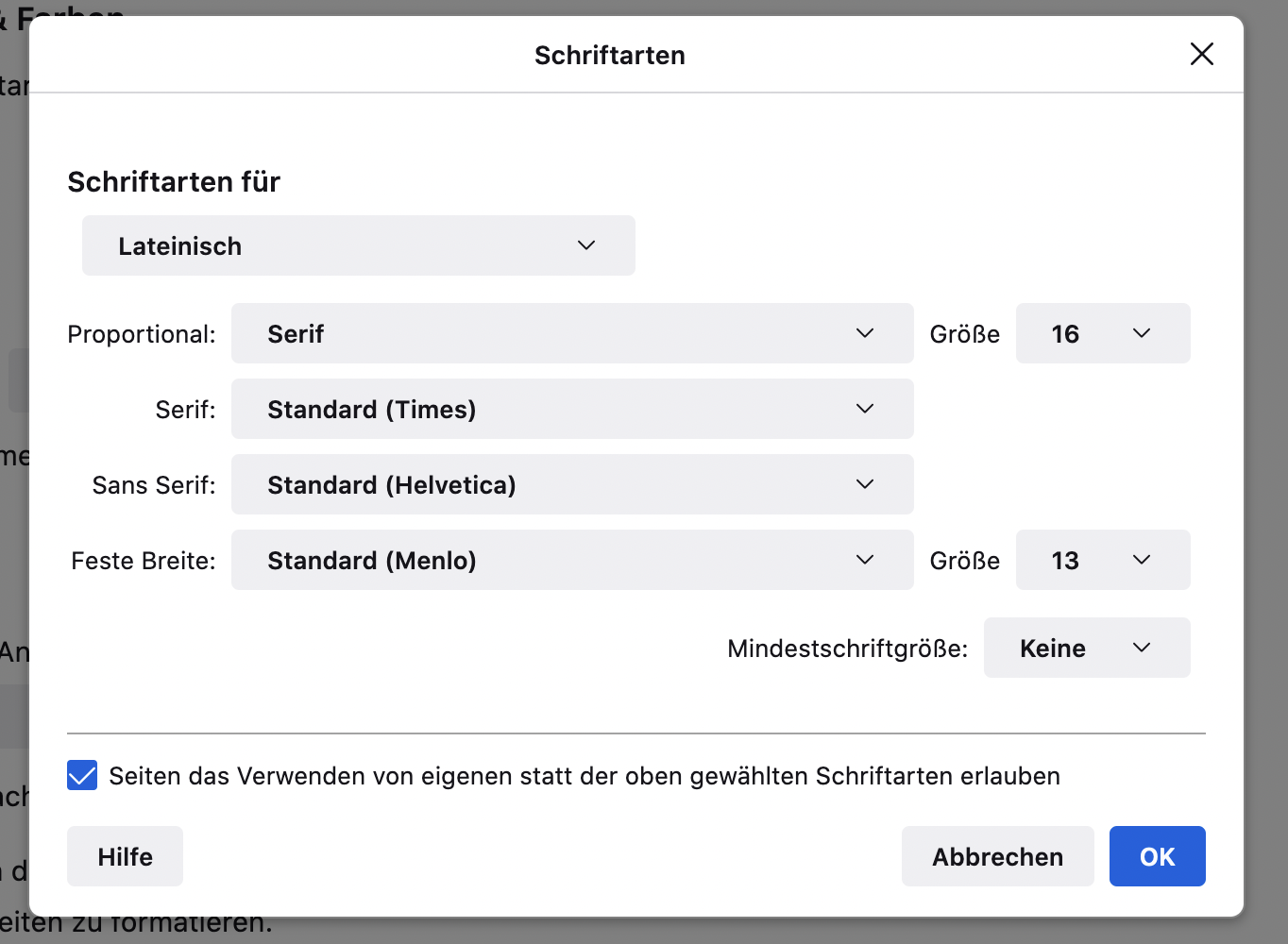Click the chevron beside Standard (Helvetica)
The width and height of the screenshot is (1288, 944).
coord(865,484)
